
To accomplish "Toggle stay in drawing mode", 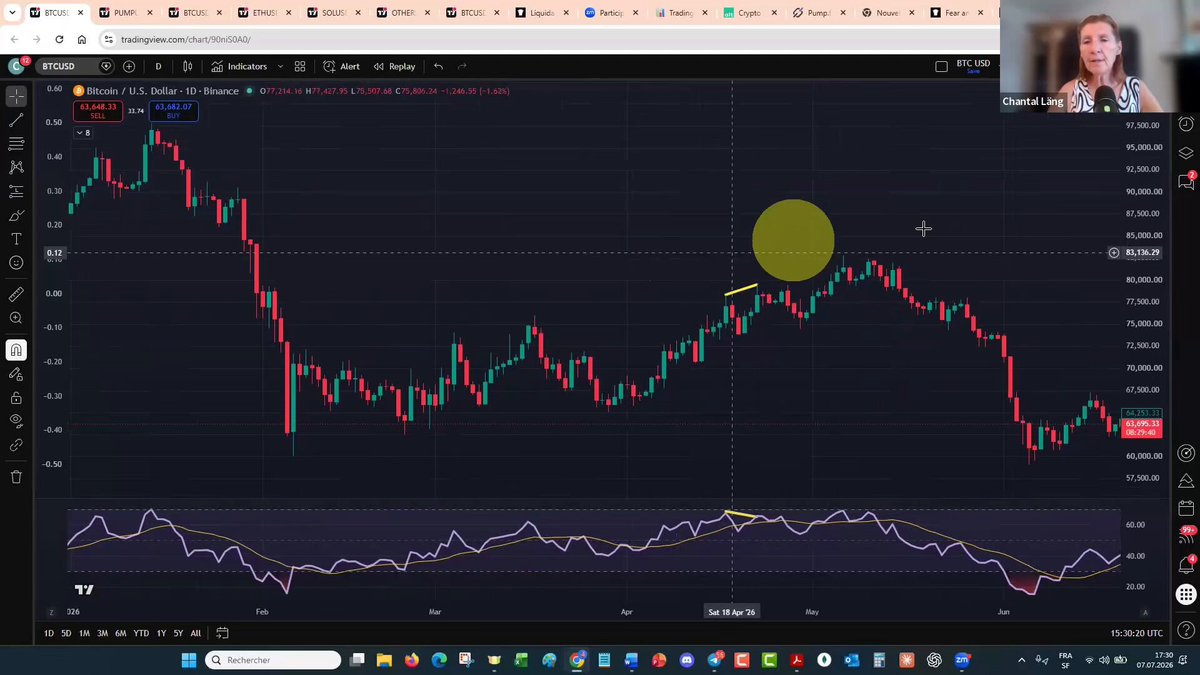I will (16, 374).
